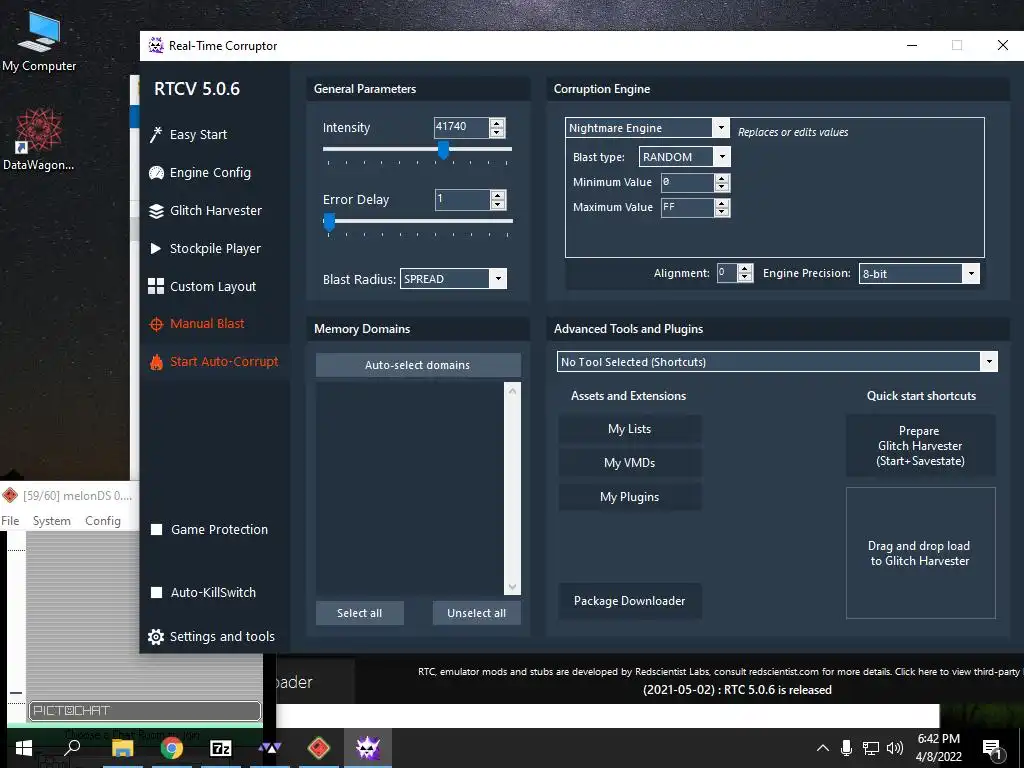1024x768 pixels.
Task: Click Unselect all domains button
Action: [x=476, y=613]
